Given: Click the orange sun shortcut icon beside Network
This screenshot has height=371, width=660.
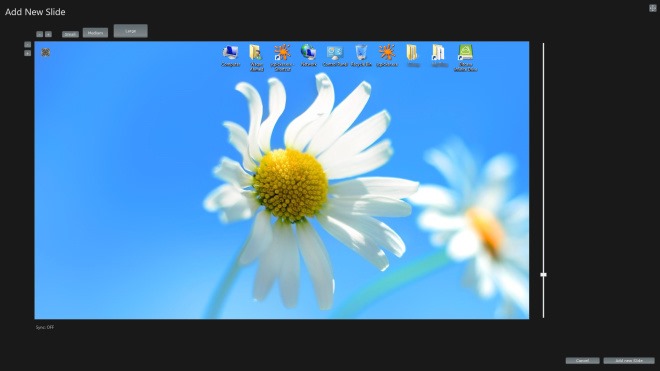Looking at the screenshot, I should (x=282, y=52).
